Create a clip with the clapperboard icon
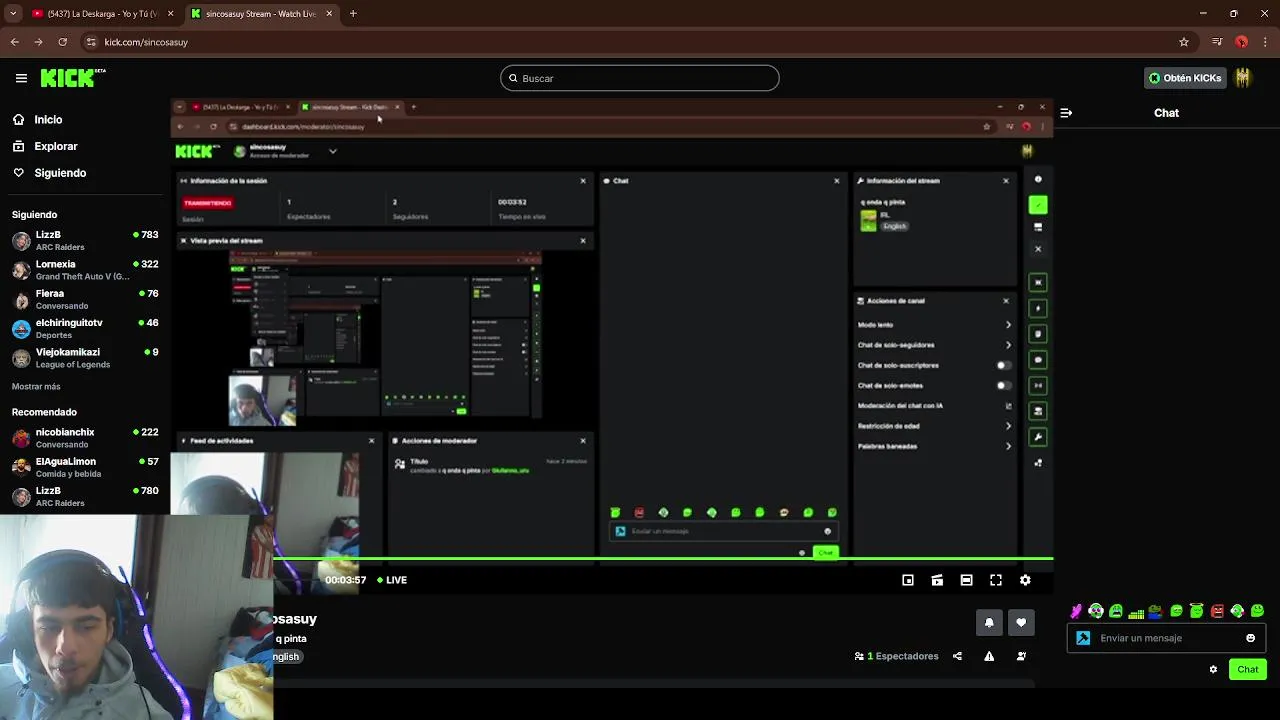Screen dimensions: 1280x720 pyautogui.click(x=937, y=580)
